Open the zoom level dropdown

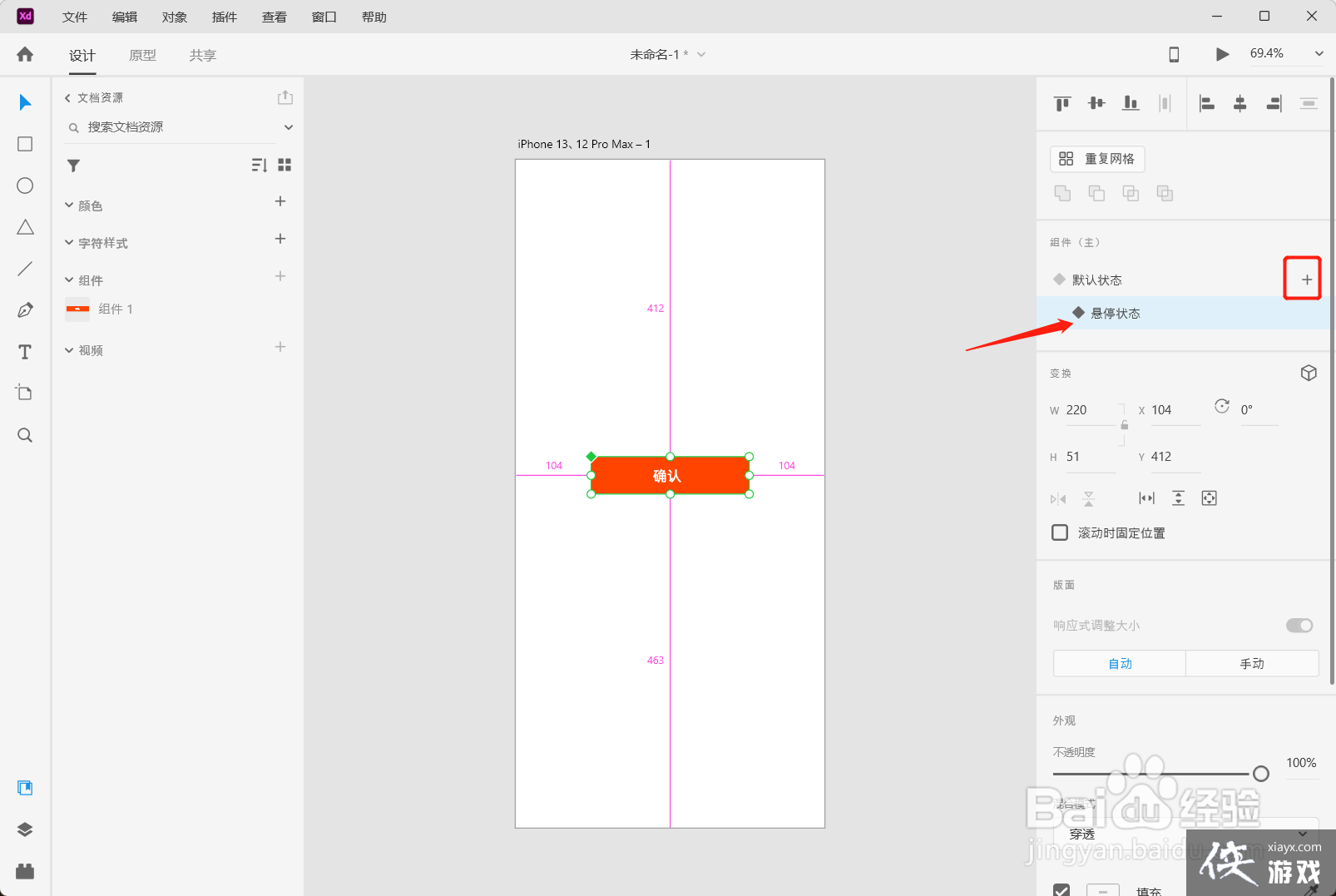(x=1319, y=54)
